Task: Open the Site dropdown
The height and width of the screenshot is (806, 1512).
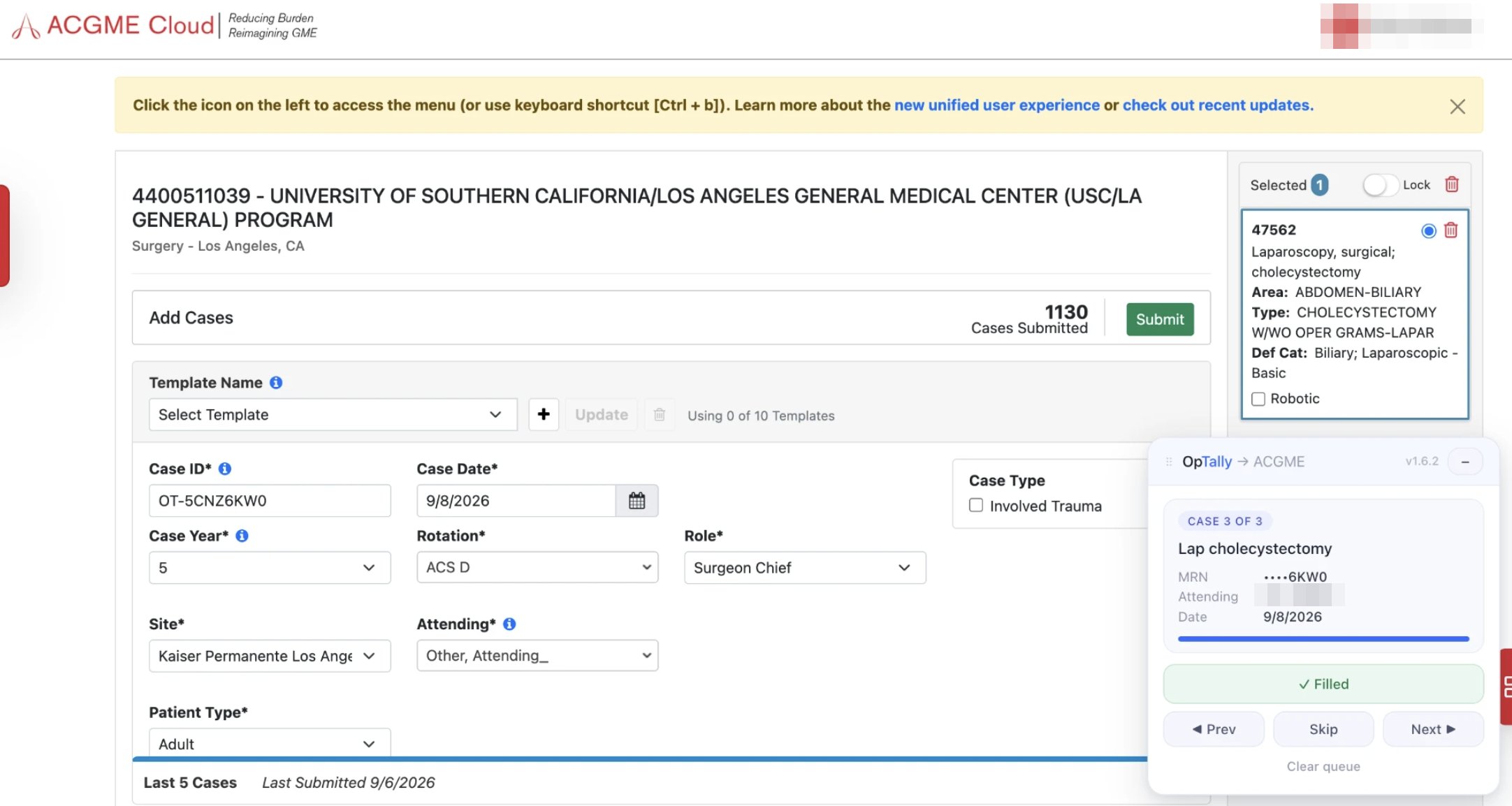Action: (x=270, y=655)
